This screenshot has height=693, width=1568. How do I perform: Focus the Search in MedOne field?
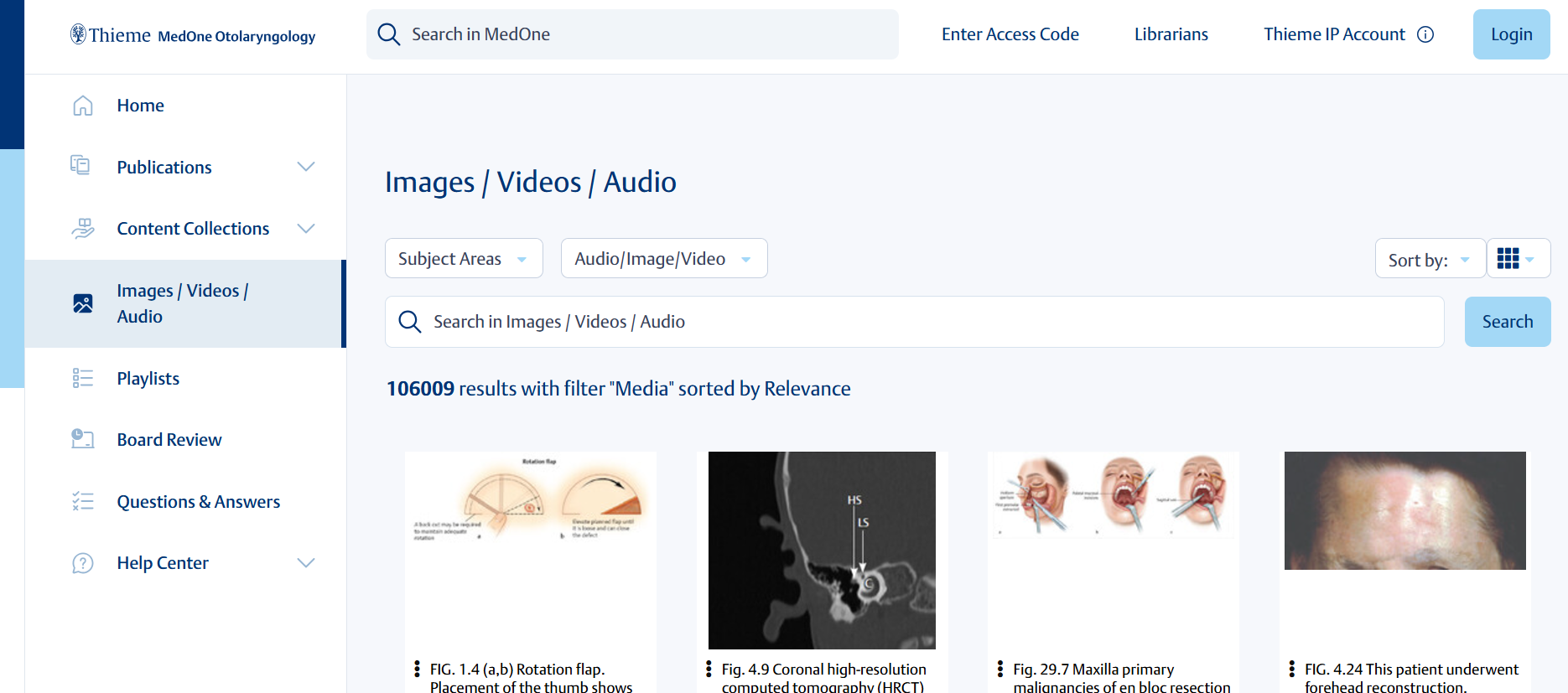(632, 34)
